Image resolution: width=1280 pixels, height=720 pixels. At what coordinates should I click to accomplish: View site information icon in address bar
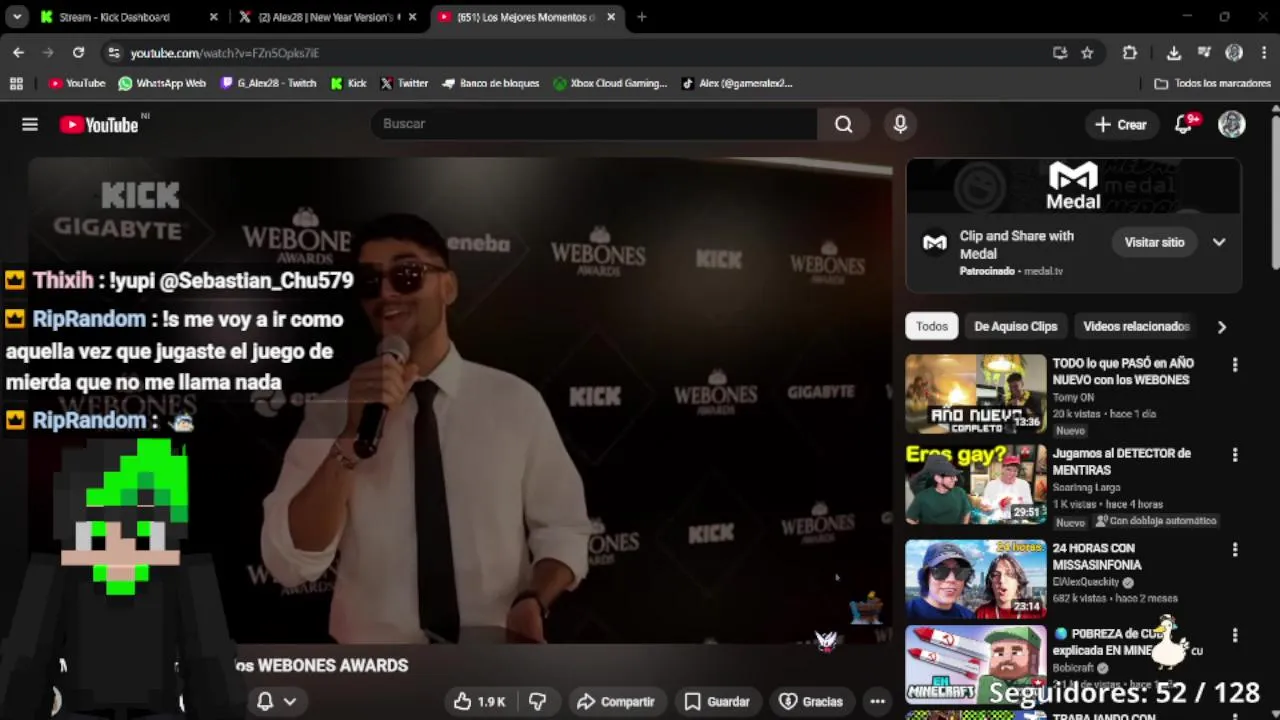113,52
